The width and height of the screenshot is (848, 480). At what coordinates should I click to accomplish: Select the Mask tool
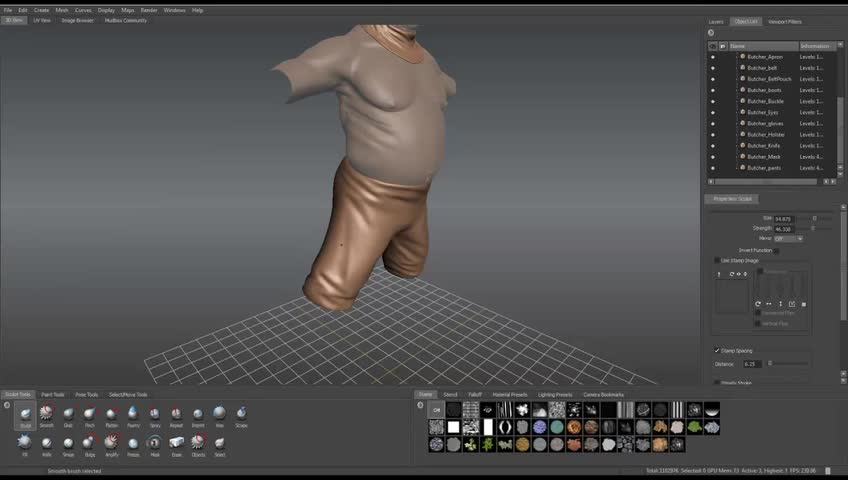tap(155, 445)
